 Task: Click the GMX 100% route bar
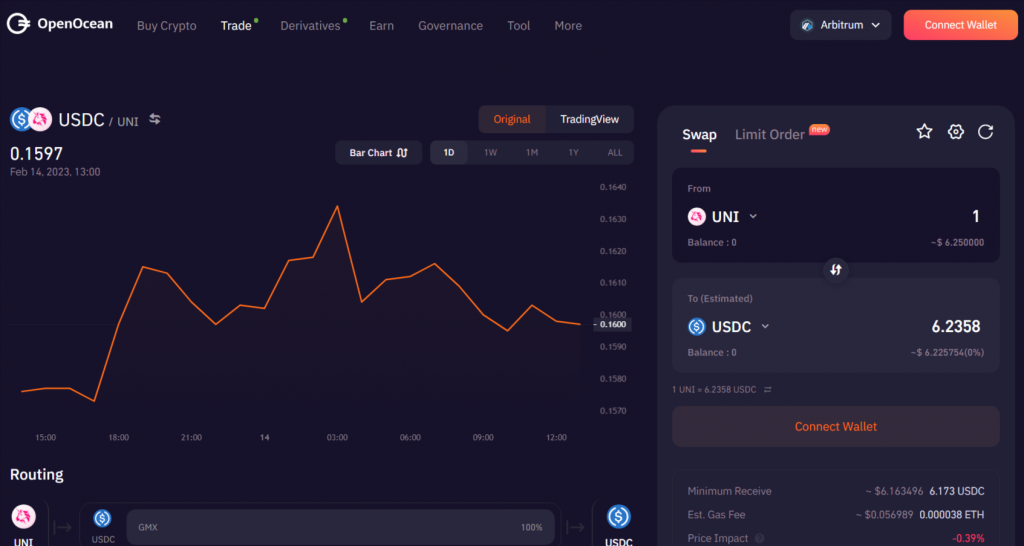[340, 527]
